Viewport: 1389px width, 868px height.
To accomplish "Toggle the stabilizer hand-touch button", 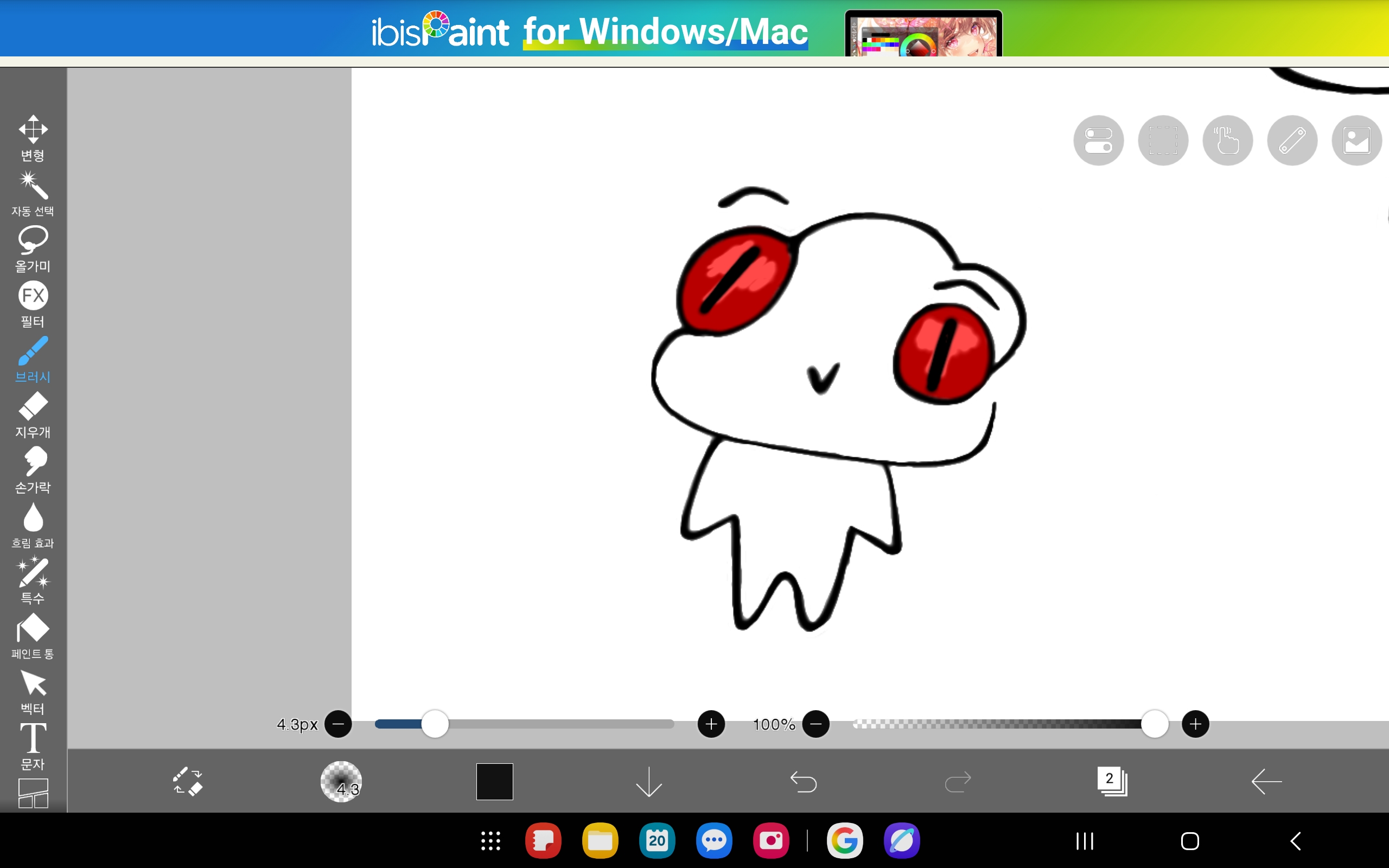I will [x=1227, y=141].
